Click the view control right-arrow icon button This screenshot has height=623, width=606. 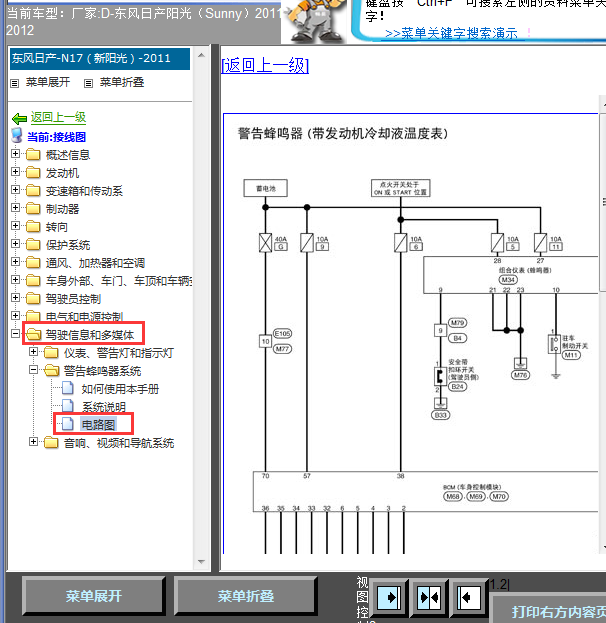pyautogui.click(x=389, y=598)
